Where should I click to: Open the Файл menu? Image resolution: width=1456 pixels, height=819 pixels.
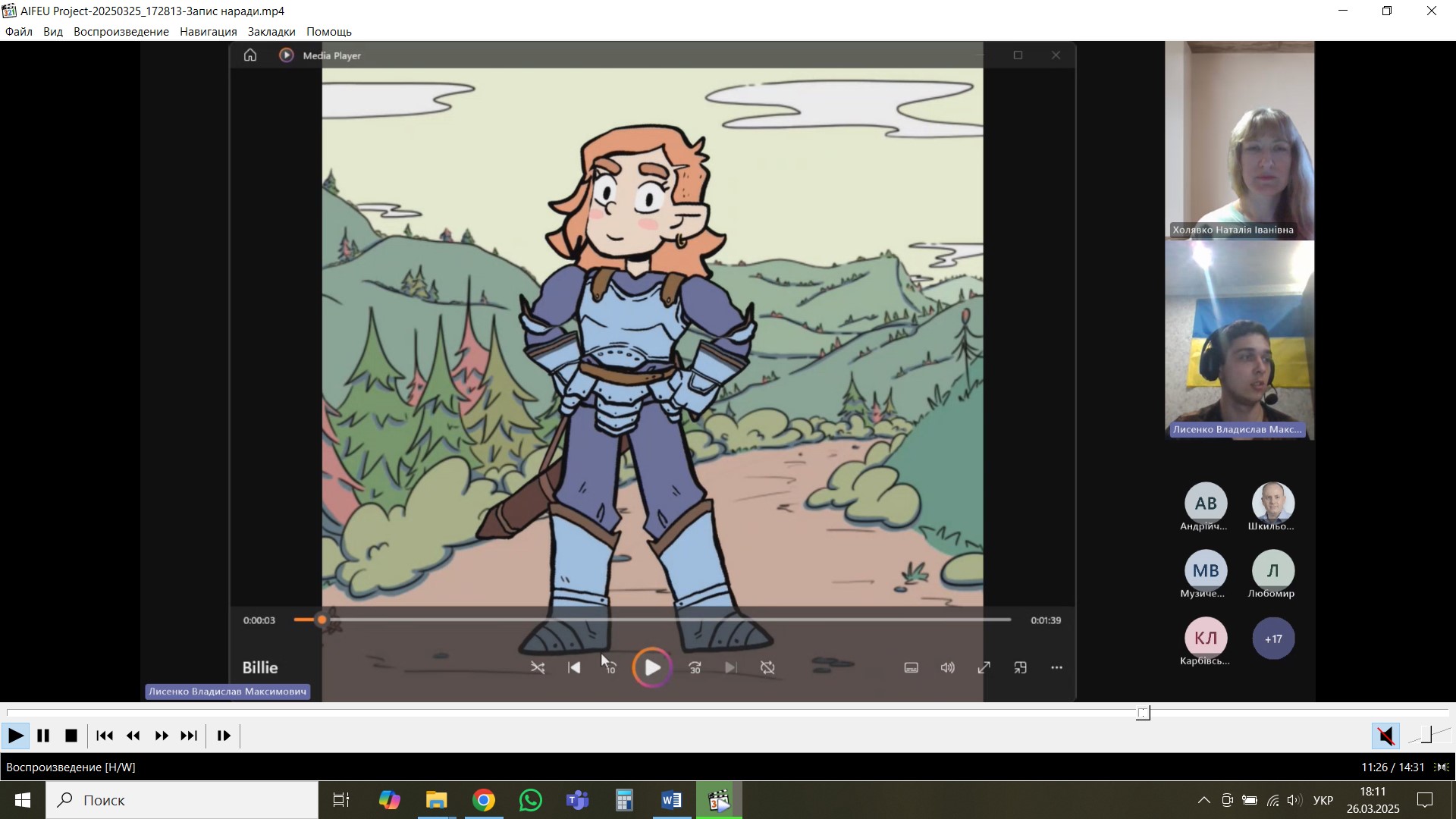tap(19, 32)
